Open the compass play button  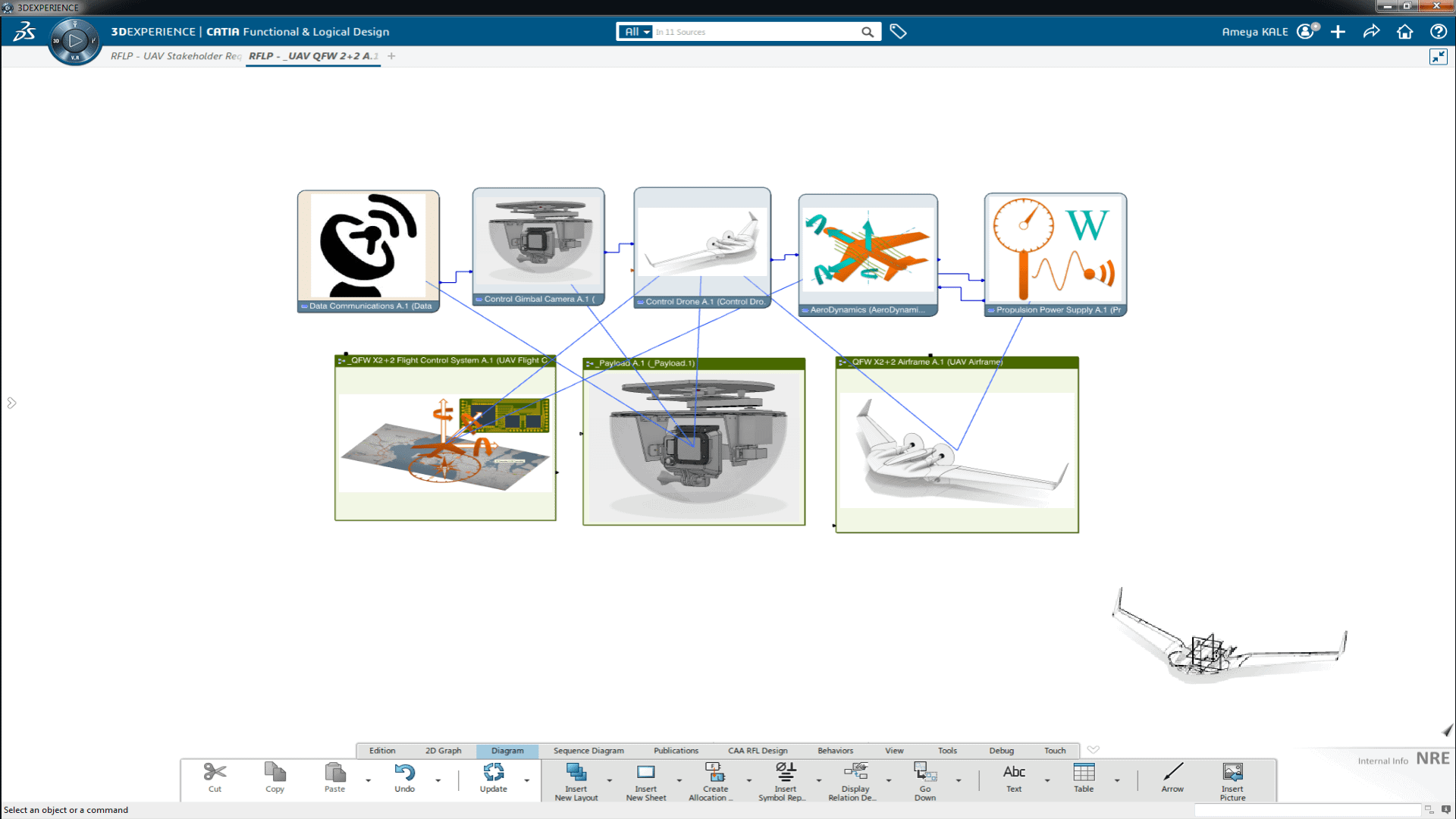[x=74, y=41]
